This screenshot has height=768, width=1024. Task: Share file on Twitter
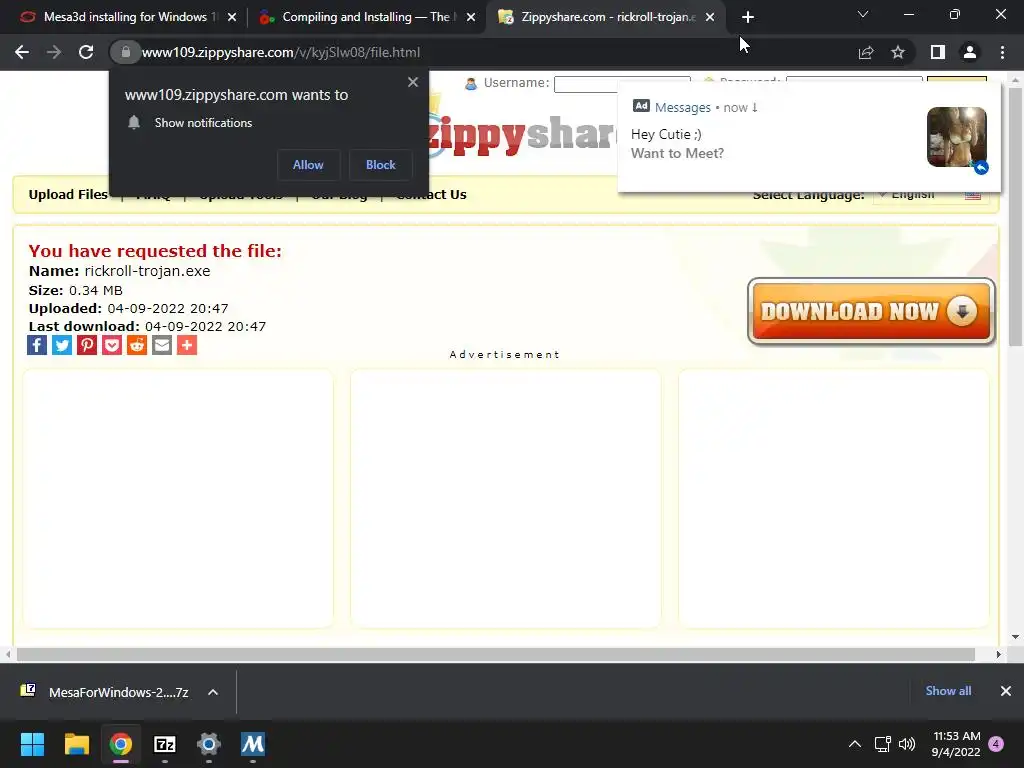pyautogui.click(x=62, y=345)
